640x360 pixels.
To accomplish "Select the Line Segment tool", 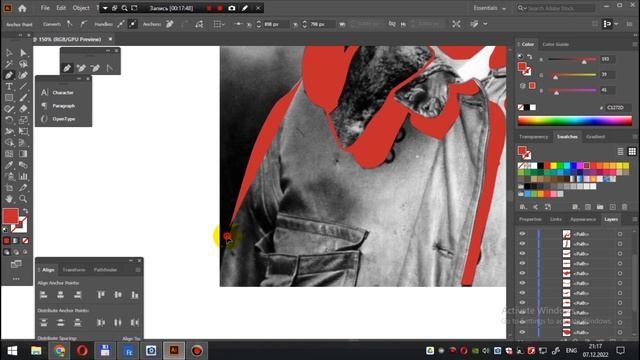I will (23, 86).
